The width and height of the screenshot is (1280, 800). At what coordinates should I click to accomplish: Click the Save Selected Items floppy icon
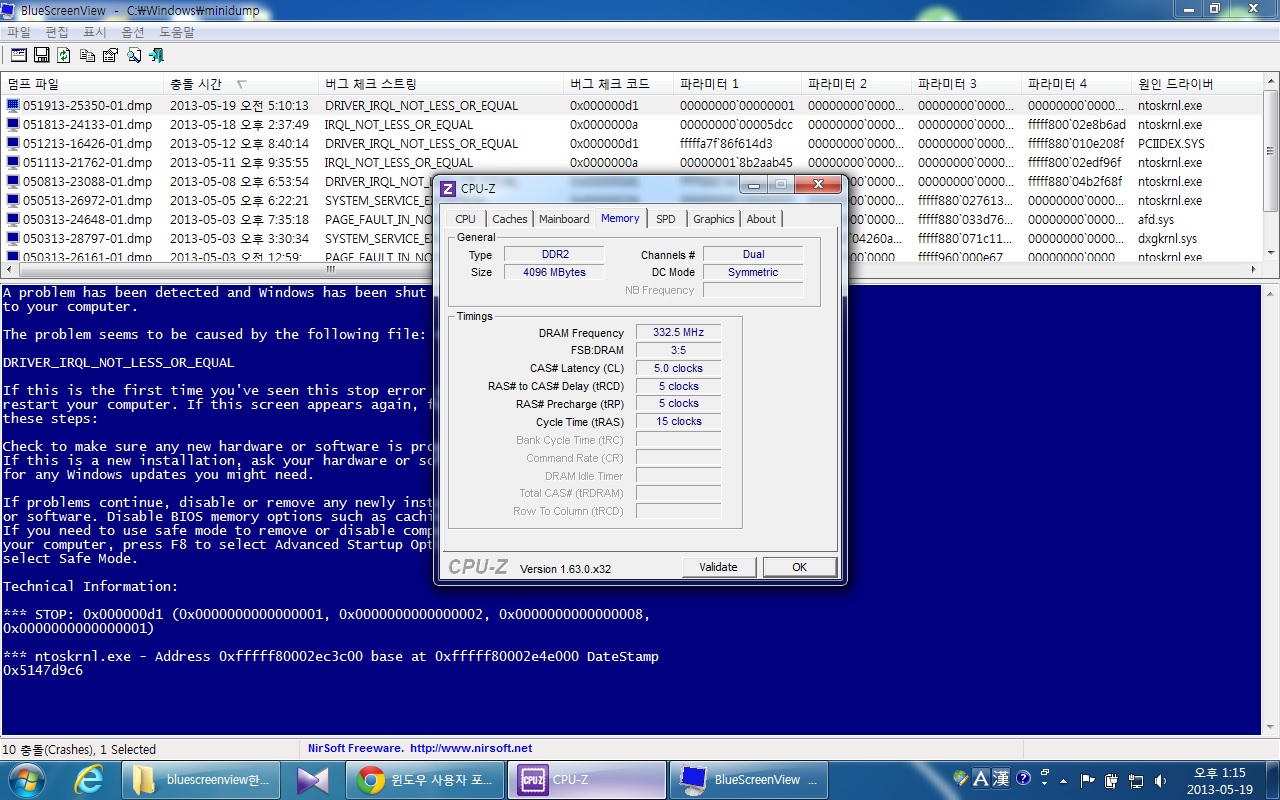click(41, 55)
